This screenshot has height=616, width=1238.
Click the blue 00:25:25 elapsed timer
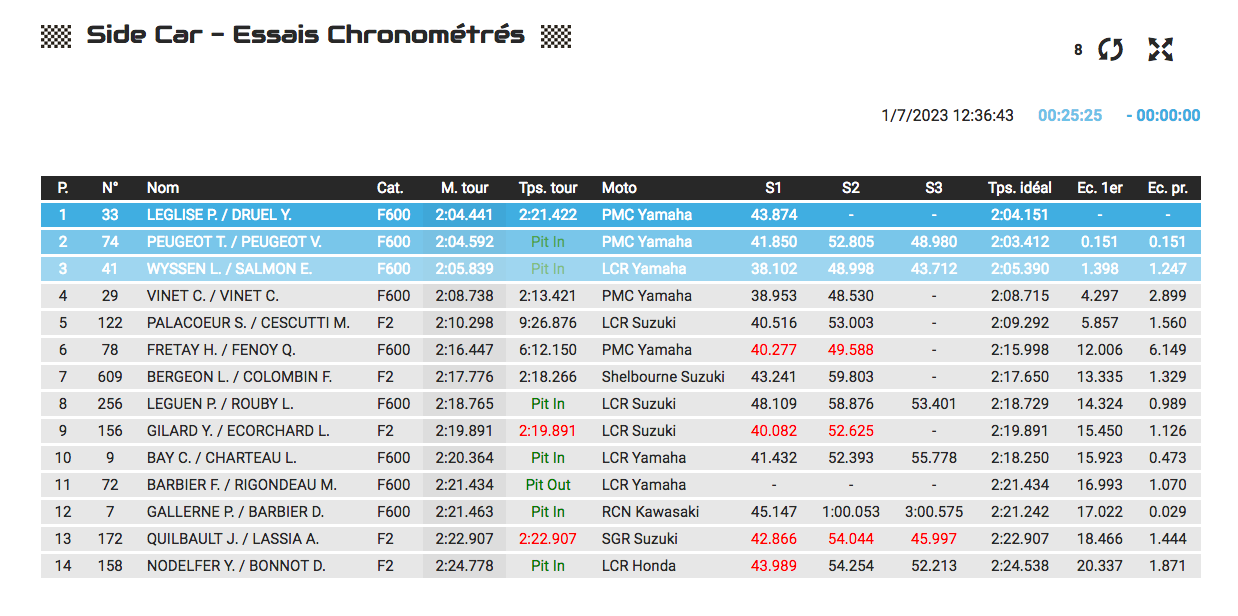[x=1070, y=116]
